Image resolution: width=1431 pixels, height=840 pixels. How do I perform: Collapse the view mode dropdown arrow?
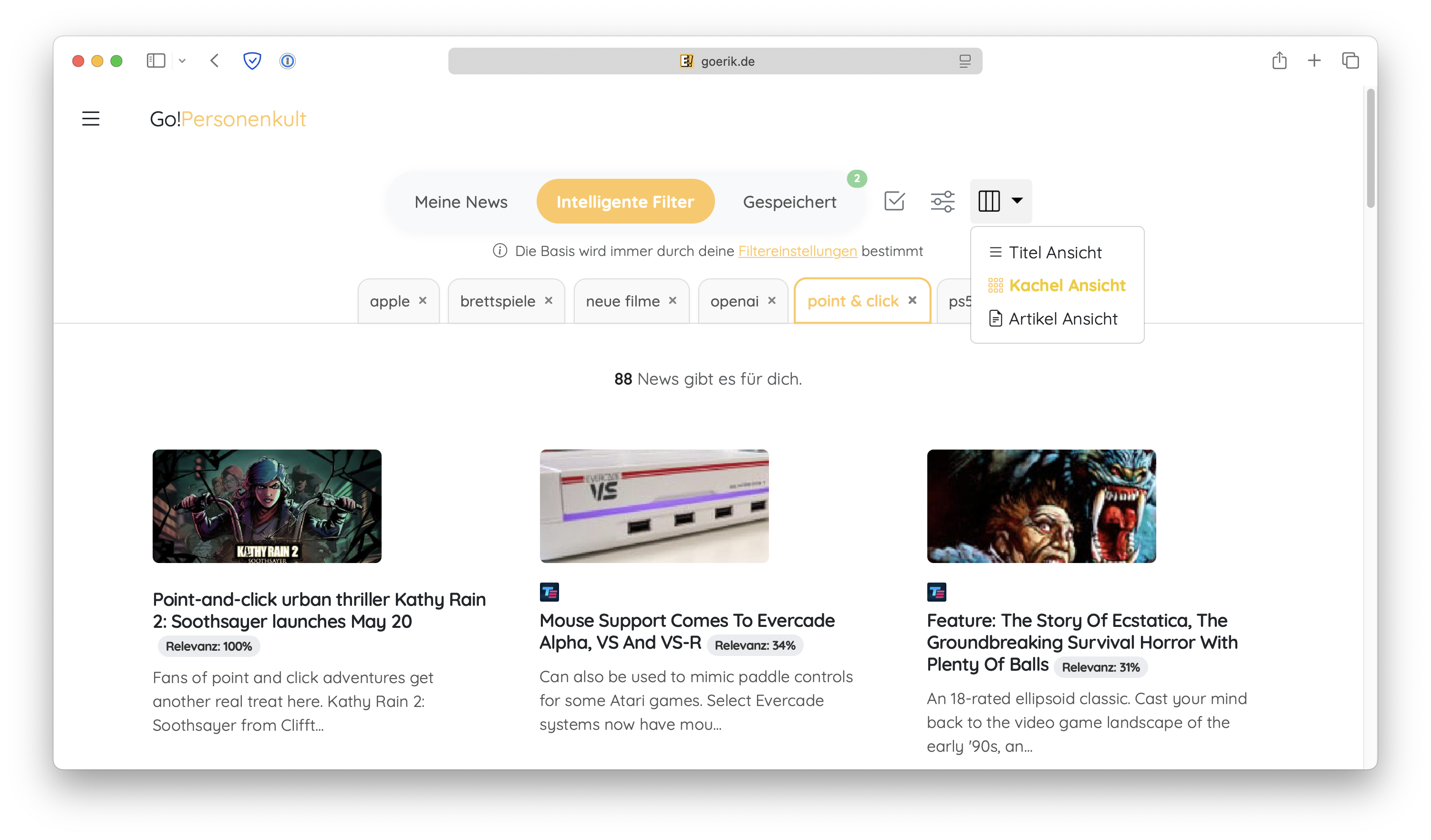pyautogui.click(x=1017, y=200)
